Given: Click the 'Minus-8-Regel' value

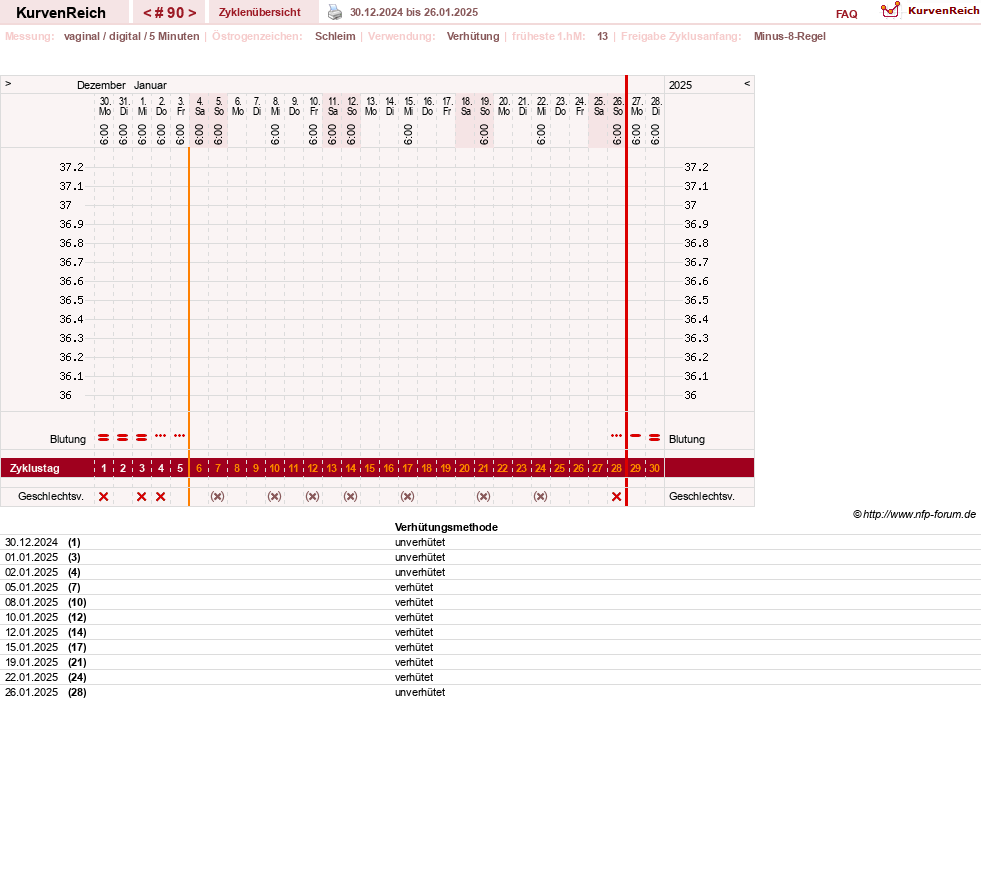Looking at the screenshot, I should coord(790,36).
